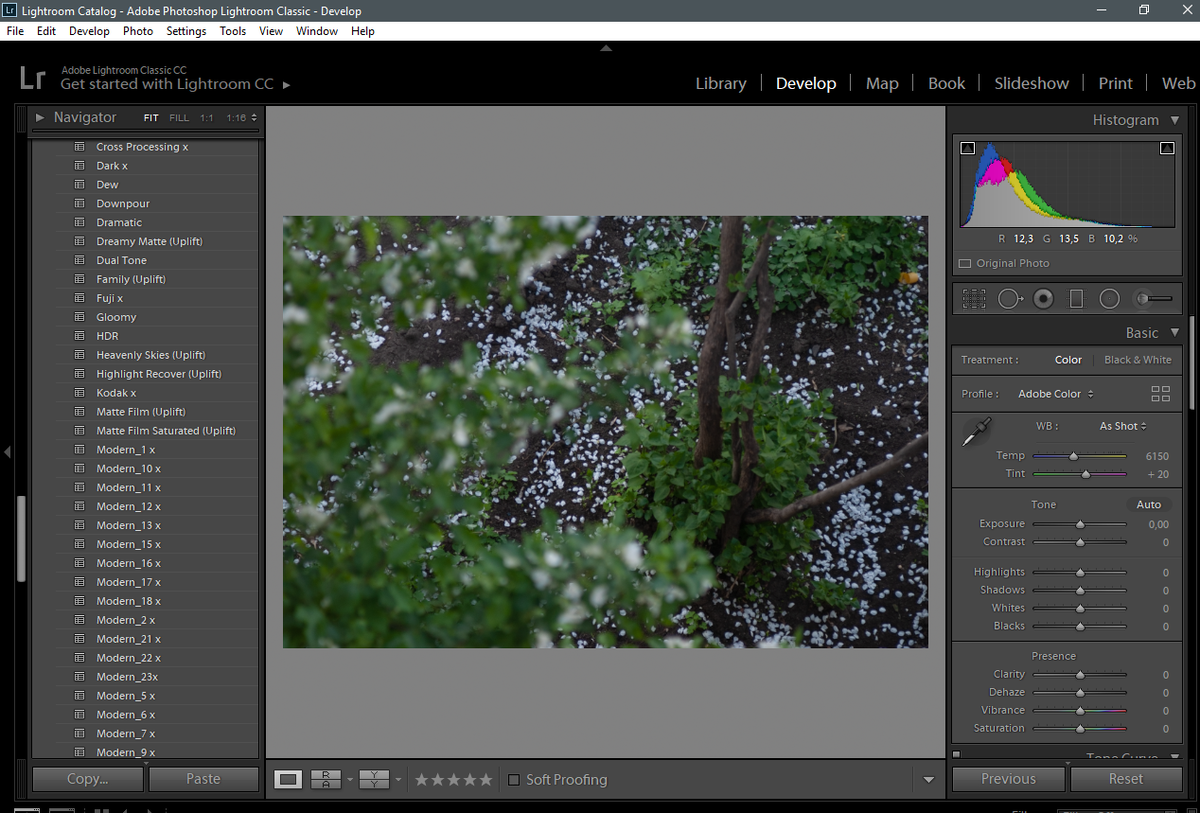The height and width of the screenshot is (813, 1200).
Task: Set treatment to Black & White
Action: coord(1137,360)
